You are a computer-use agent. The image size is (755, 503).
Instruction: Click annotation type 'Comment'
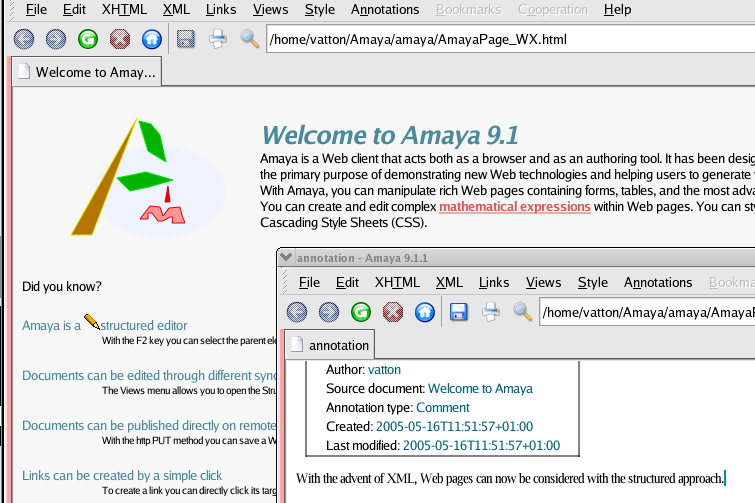443,408
